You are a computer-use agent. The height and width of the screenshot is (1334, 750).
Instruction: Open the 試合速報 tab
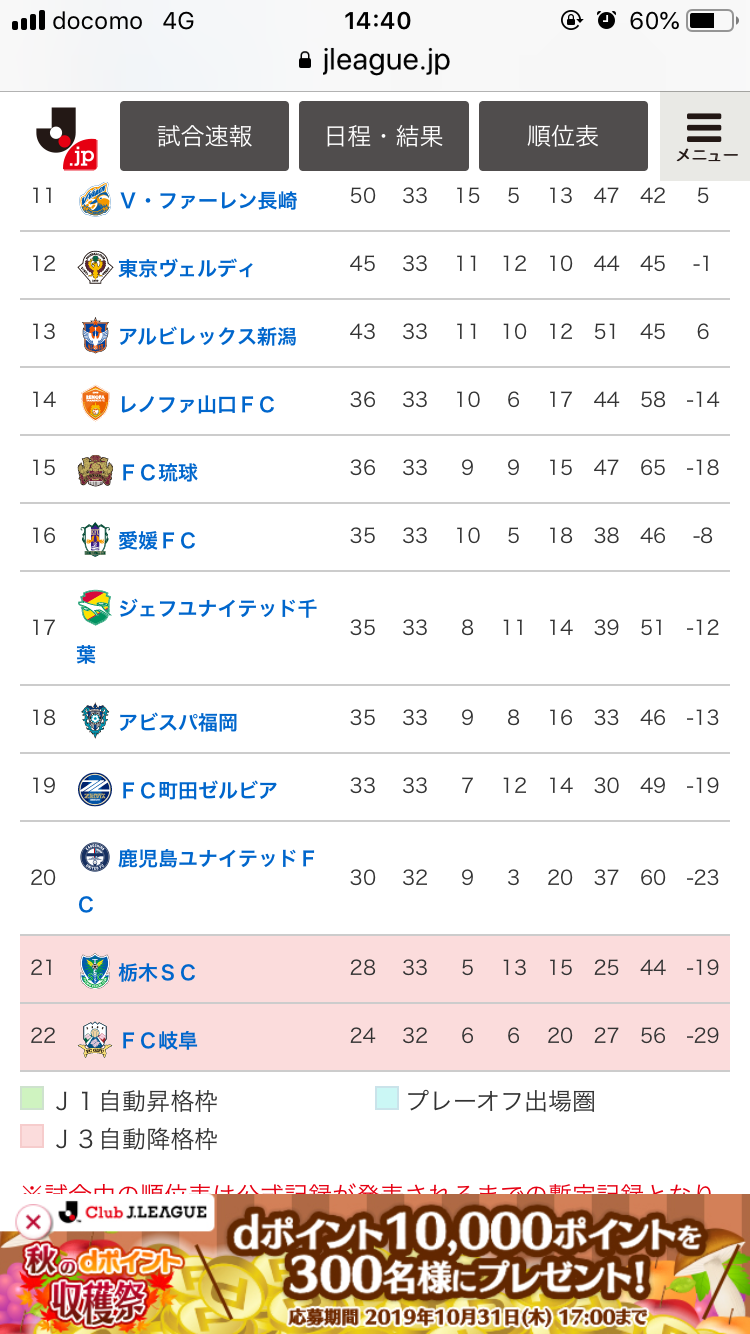tap(205, 136)
